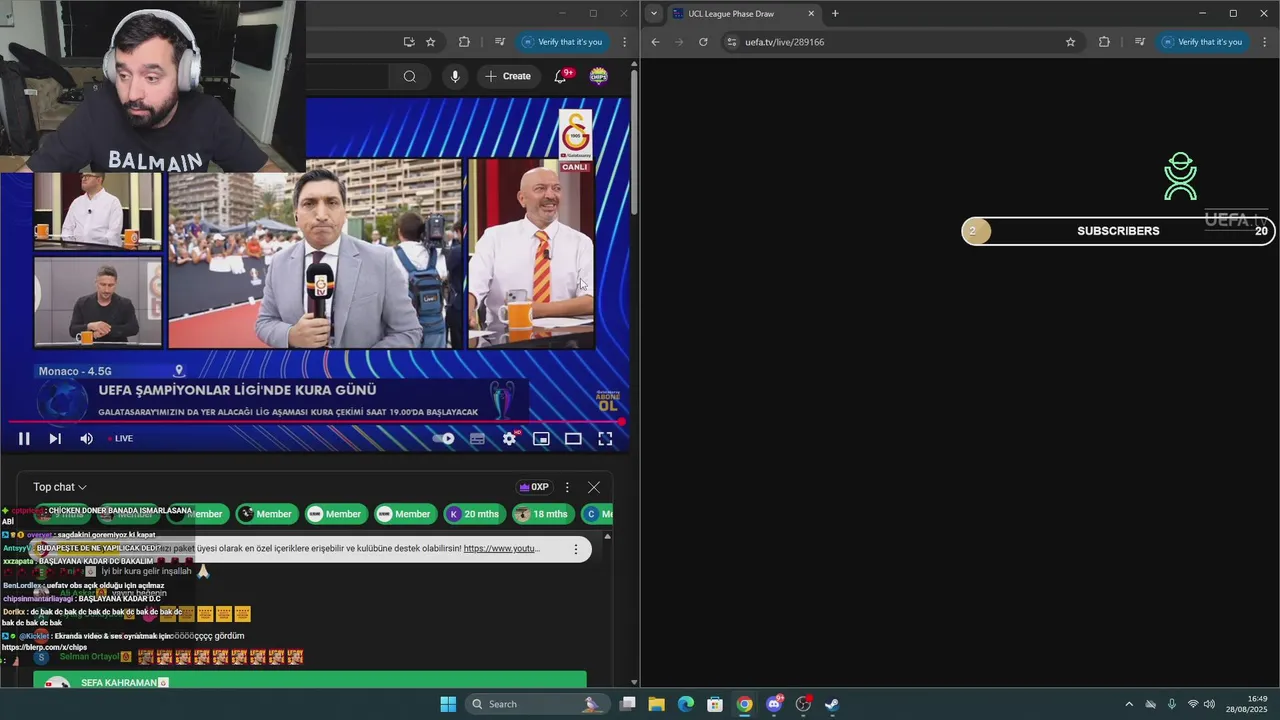Switch to Chrome on the taskbar
Screen dimensions: 1280x720
pyautogui.click(x=744, y=704)
